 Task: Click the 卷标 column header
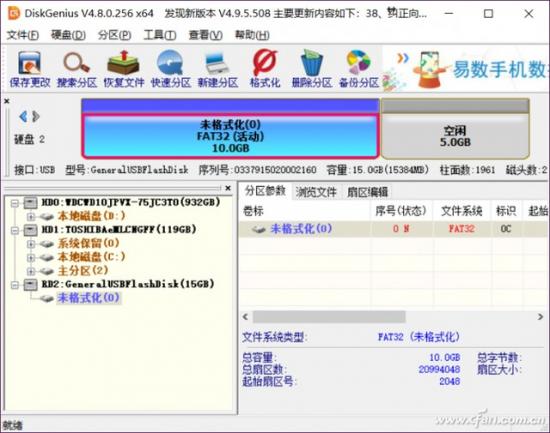[304, 211]
